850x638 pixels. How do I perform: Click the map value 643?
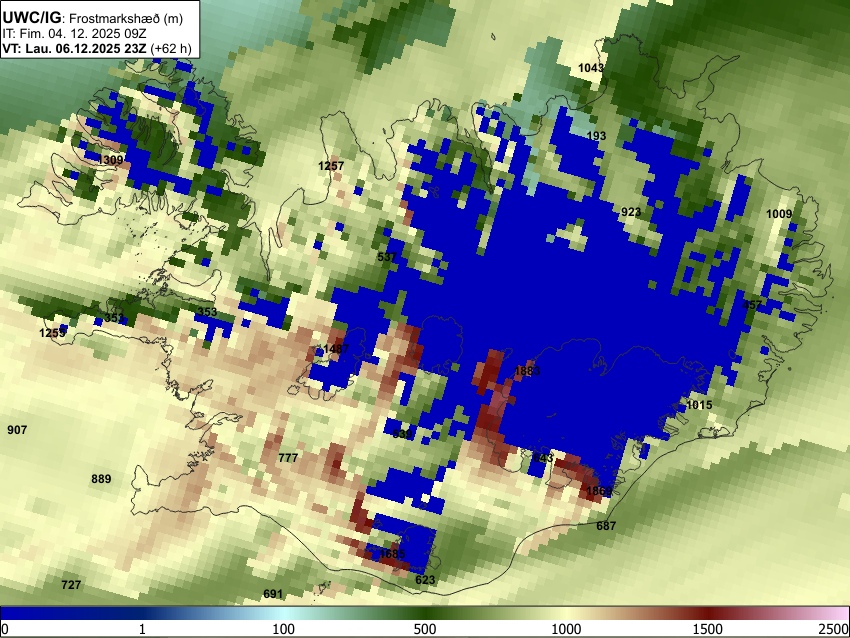click(x=543, y=458)
